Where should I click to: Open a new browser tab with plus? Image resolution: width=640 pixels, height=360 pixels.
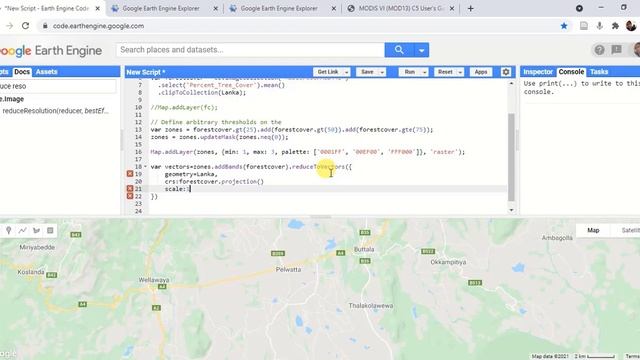tap(471, 8)
